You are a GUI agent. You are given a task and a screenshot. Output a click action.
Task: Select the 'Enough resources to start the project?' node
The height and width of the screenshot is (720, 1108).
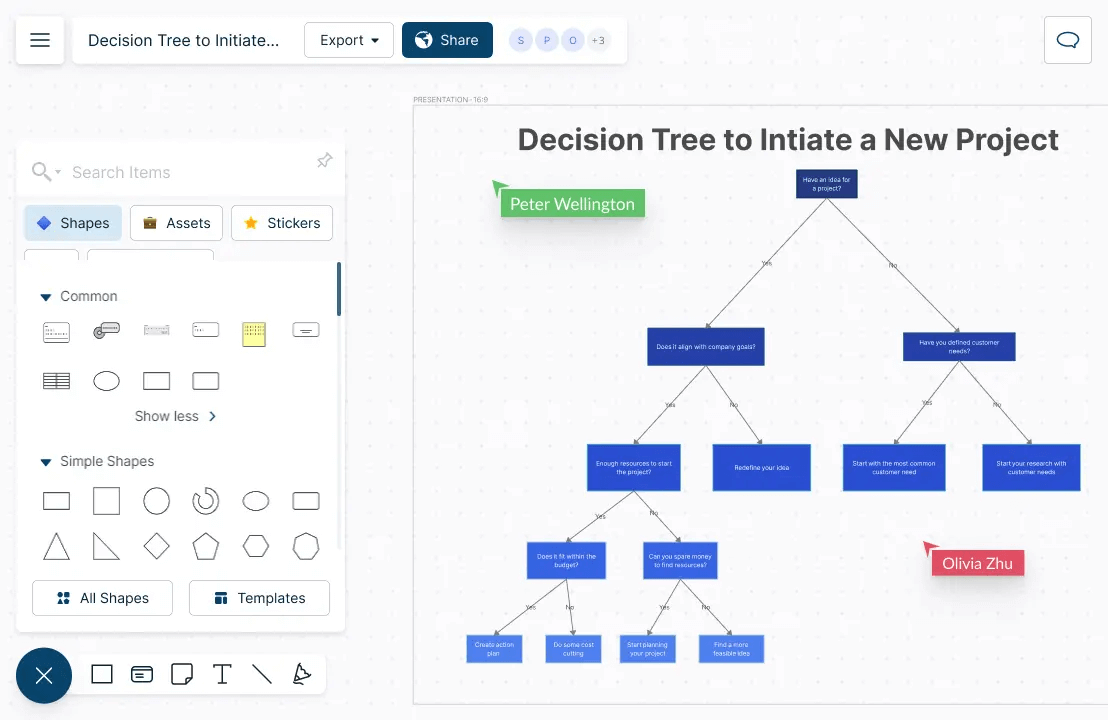pyautogui.click(x=634, y=467)
